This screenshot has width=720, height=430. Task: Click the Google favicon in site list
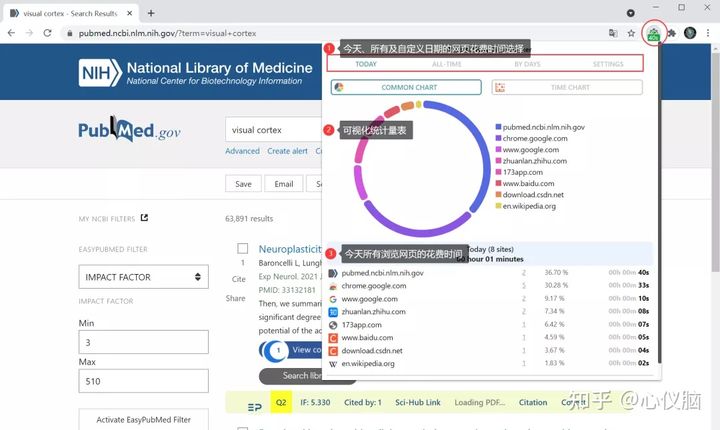(x=333, y=299)
